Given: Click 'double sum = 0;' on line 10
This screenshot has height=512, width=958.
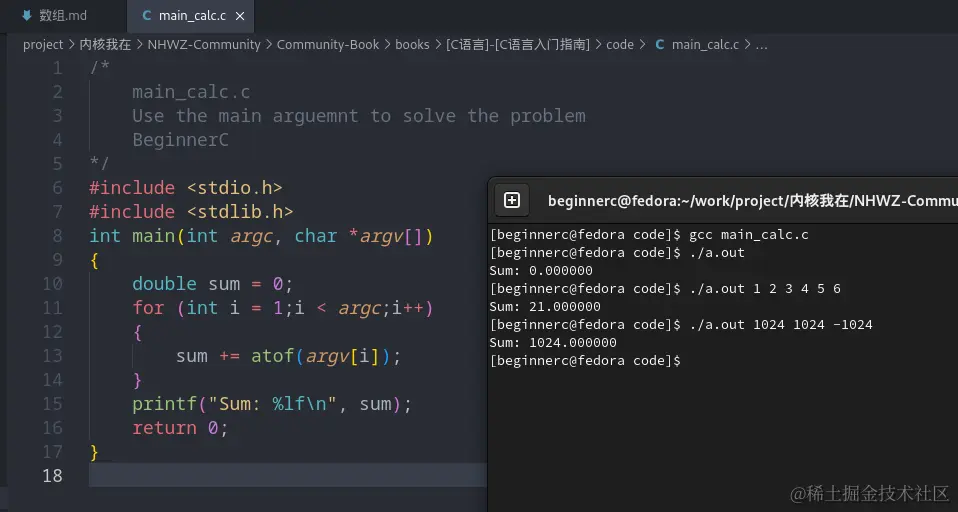Looking at the screenshot, I should click(213, 284).
